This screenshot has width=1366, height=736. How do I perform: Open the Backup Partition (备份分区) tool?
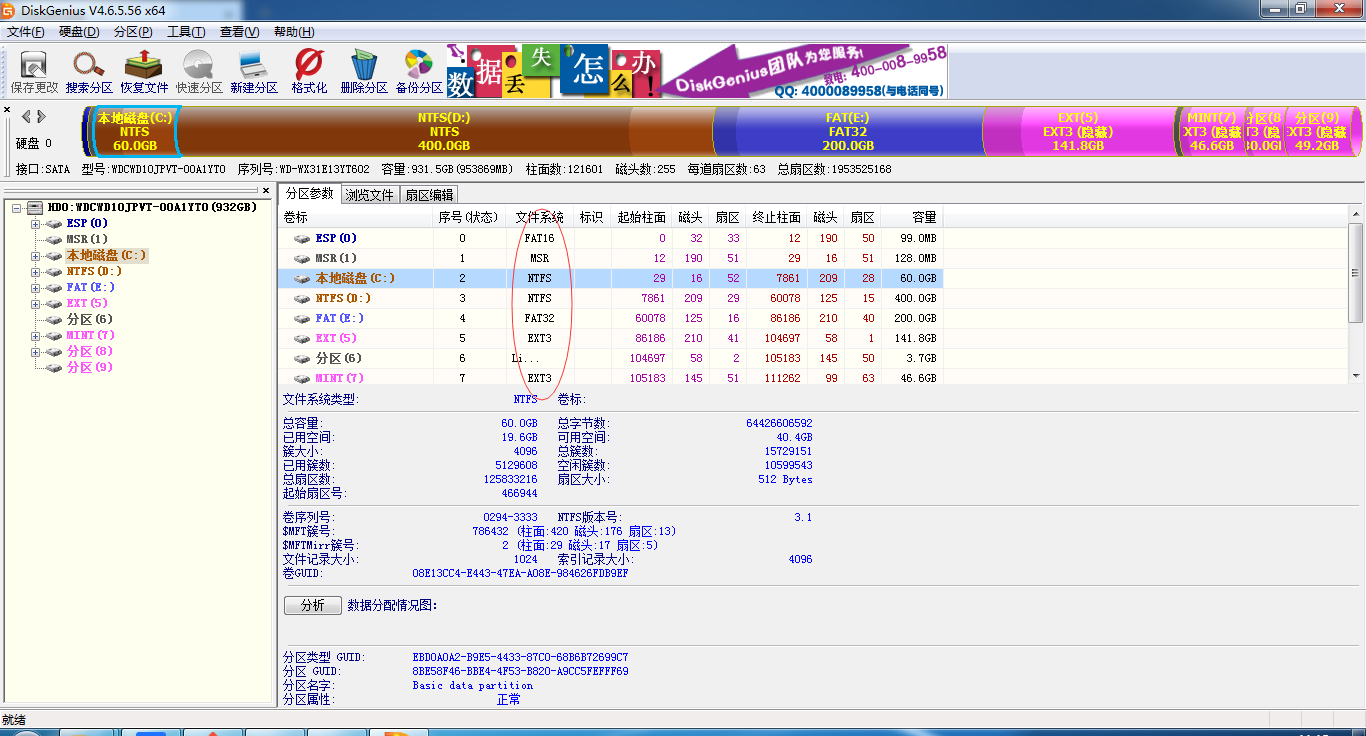[x=419, y=72]
